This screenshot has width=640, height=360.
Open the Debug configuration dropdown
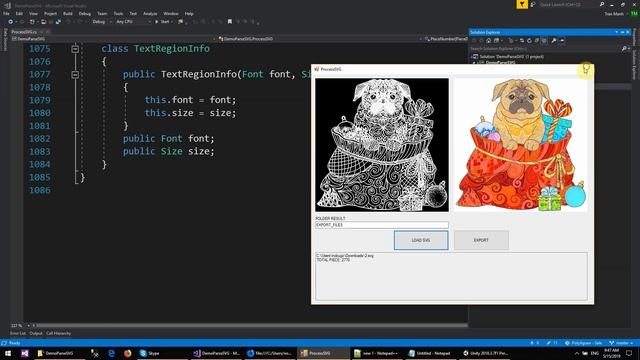pyautogui.click(x=101, y=22)
